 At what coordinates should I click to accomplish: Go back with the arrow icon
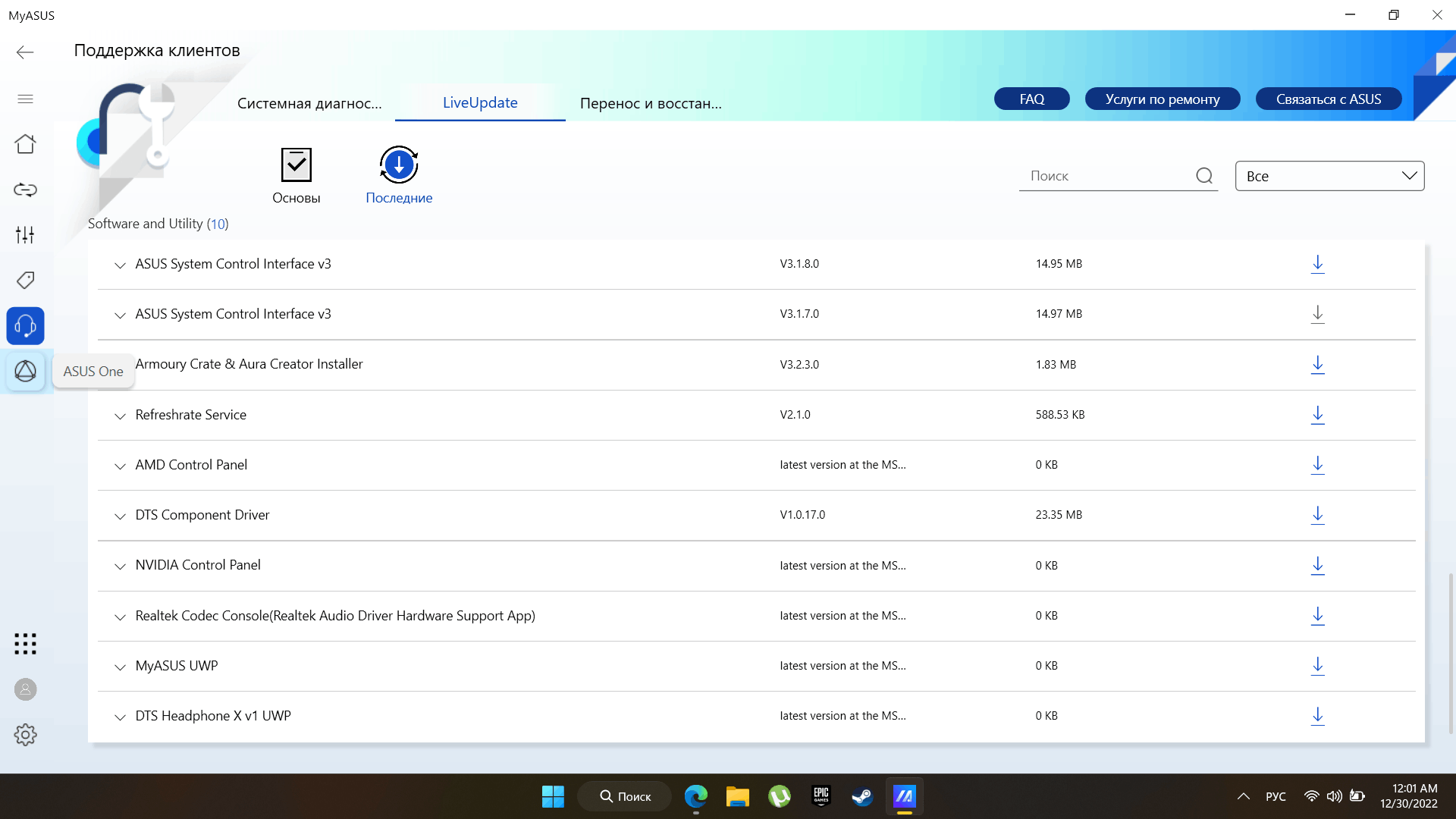[25, 52]
